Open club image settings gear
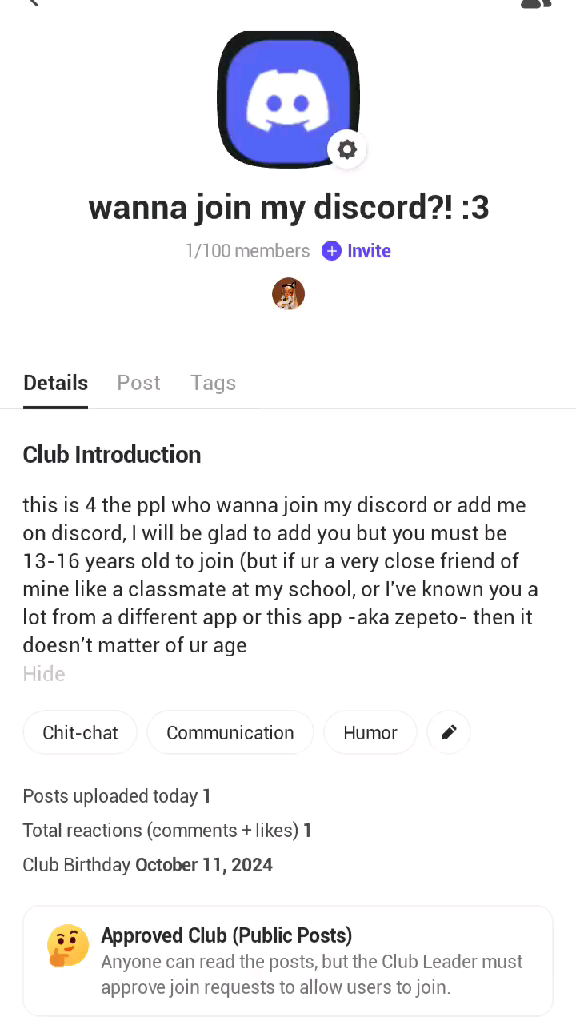The height and width of the screenshot is (1024, 576). 347,150
